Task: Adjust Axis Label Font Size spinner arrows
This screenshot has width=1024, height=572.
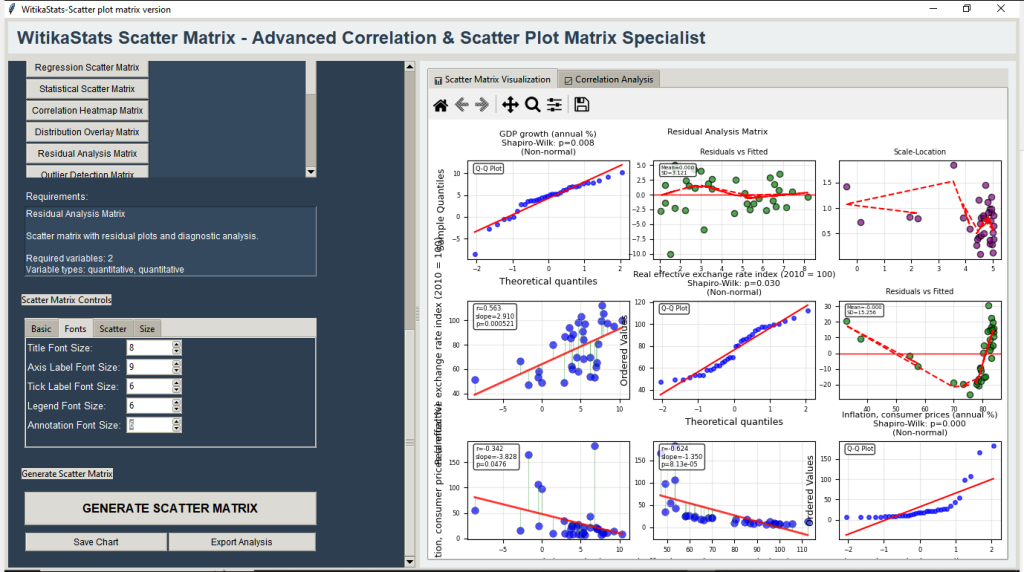Action: click(176, 367)
